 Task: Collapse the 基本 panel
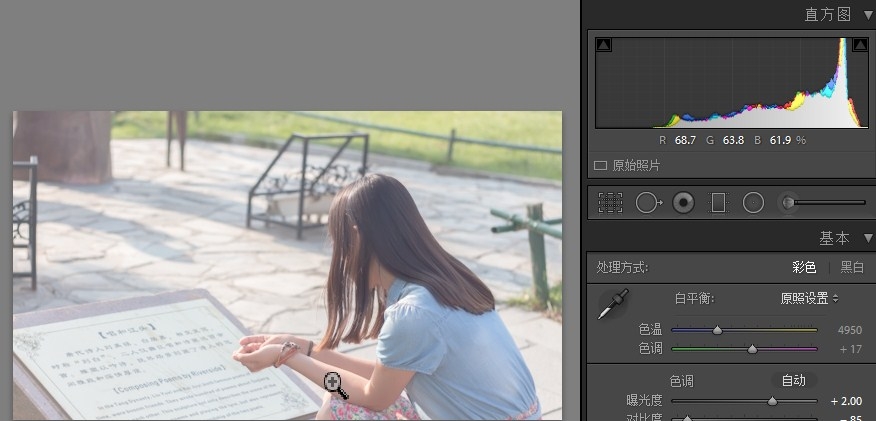pyautogui.click(x=867, y=238)
